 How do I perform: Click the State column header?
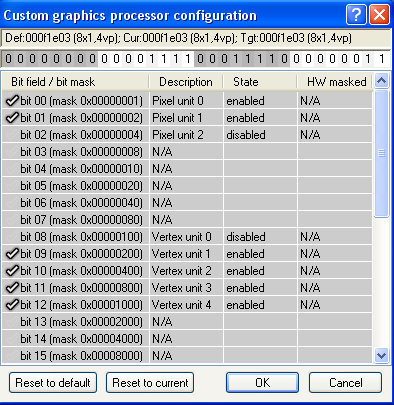click(259, 82)
